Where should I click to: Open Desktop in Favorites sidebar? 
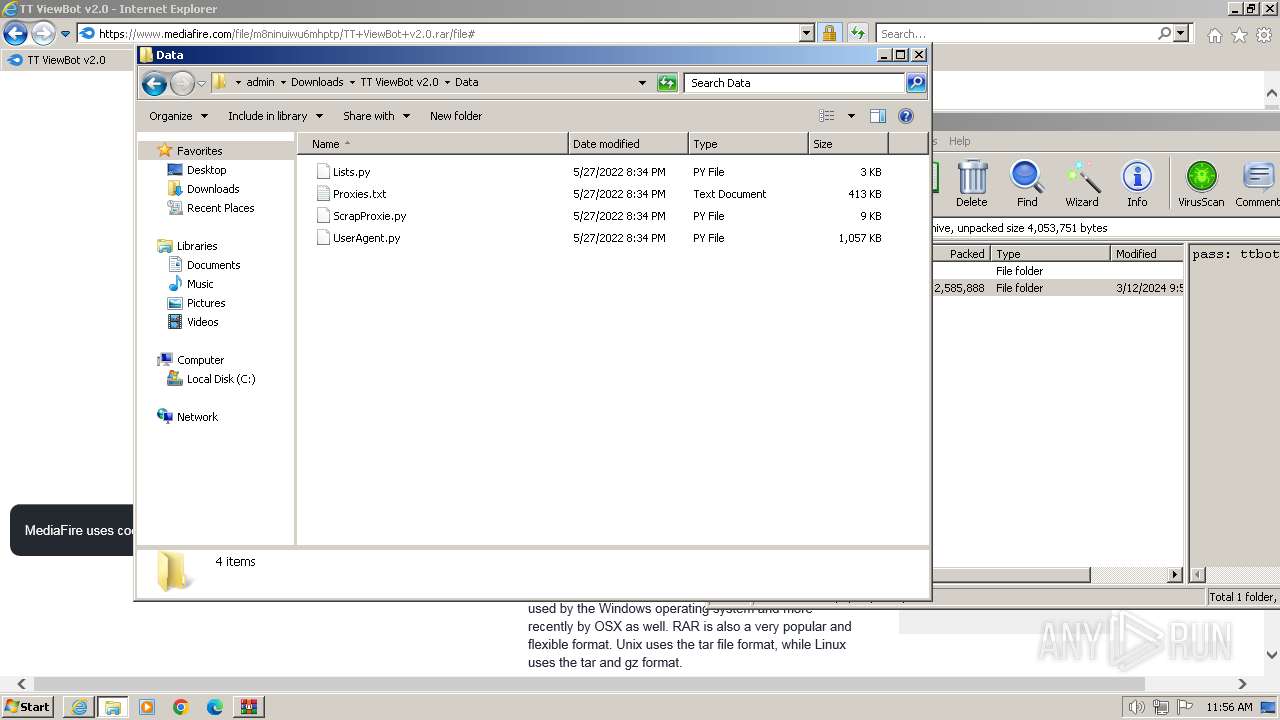[206, 170]
